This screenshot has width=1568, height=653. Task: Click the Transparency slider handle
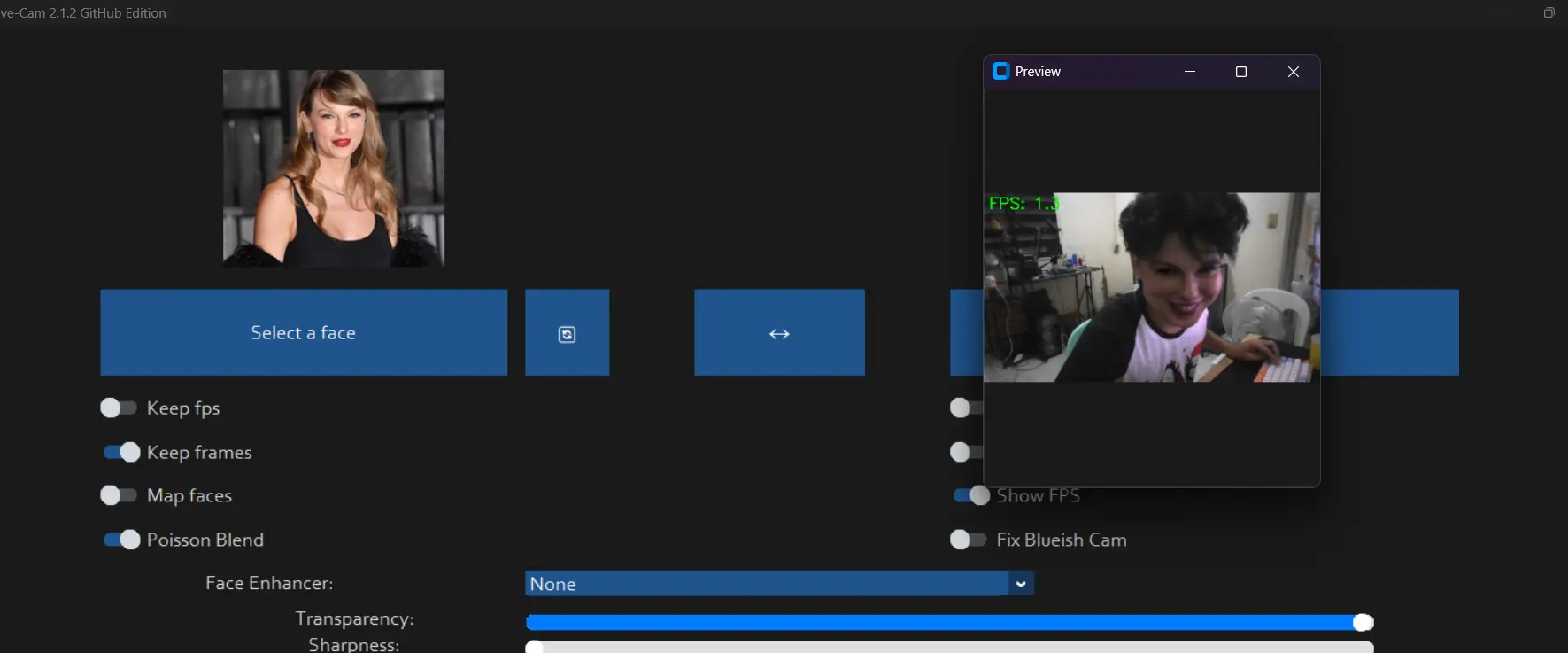[1363, 623]
